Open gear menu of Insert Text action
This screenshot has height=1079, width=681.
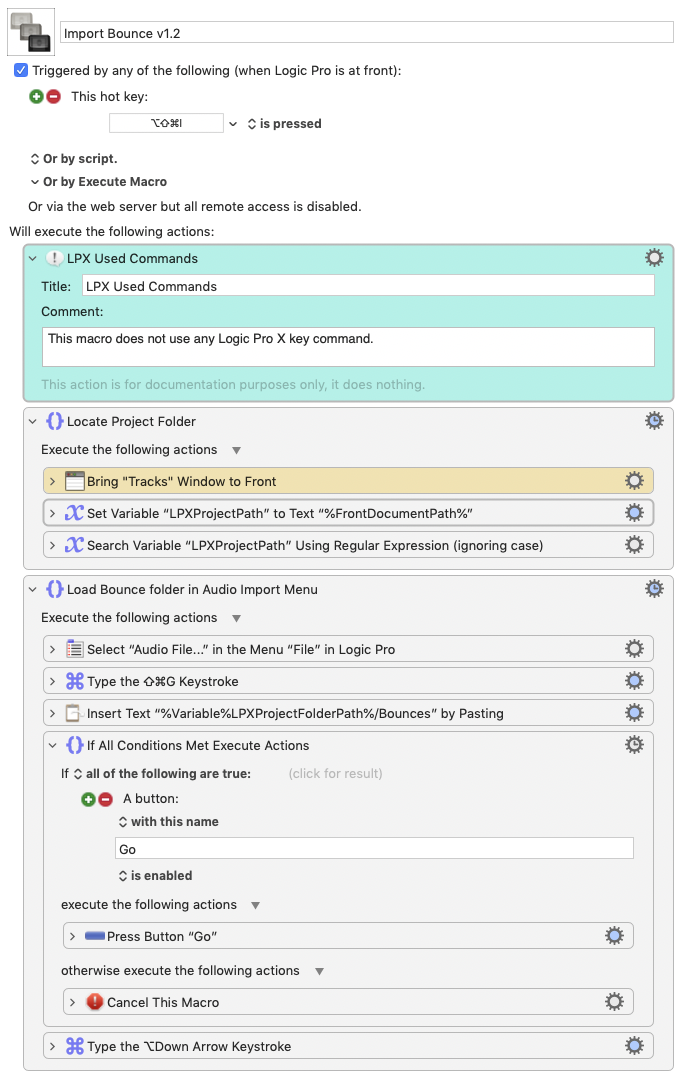pos(634,712)
